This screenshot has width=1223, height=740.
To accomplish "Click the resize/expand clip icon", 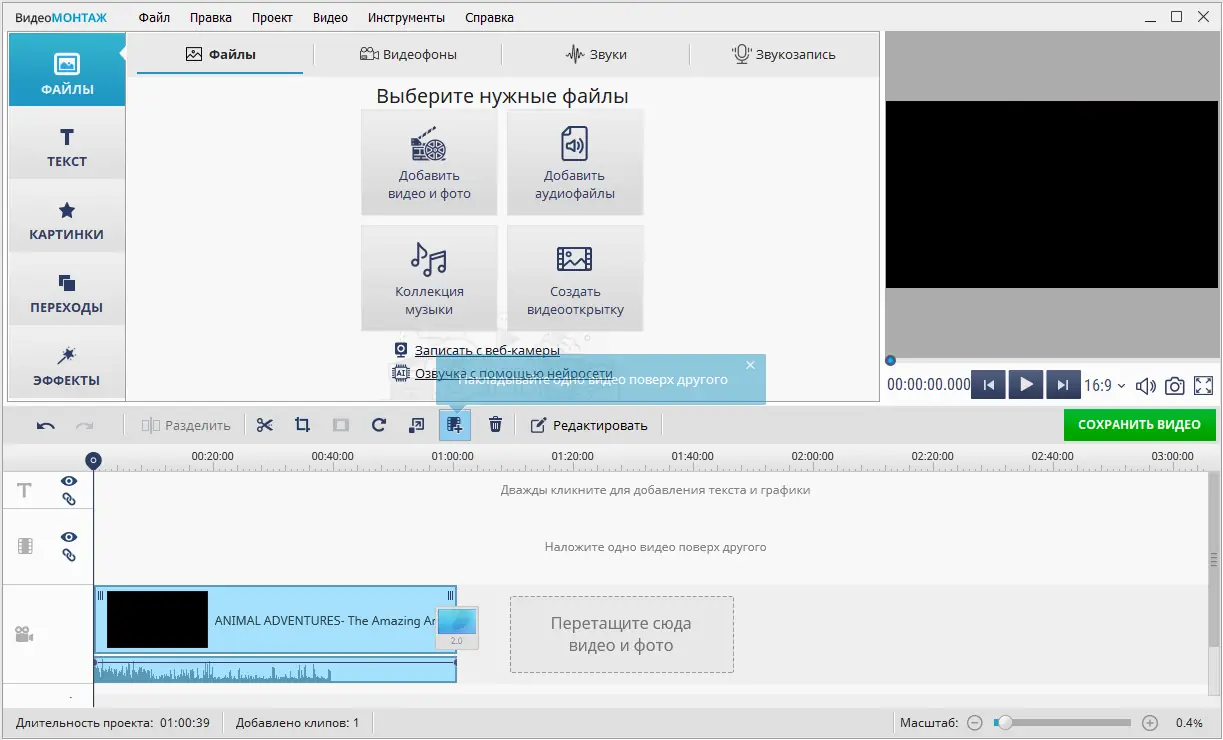I will coord(417,425).
